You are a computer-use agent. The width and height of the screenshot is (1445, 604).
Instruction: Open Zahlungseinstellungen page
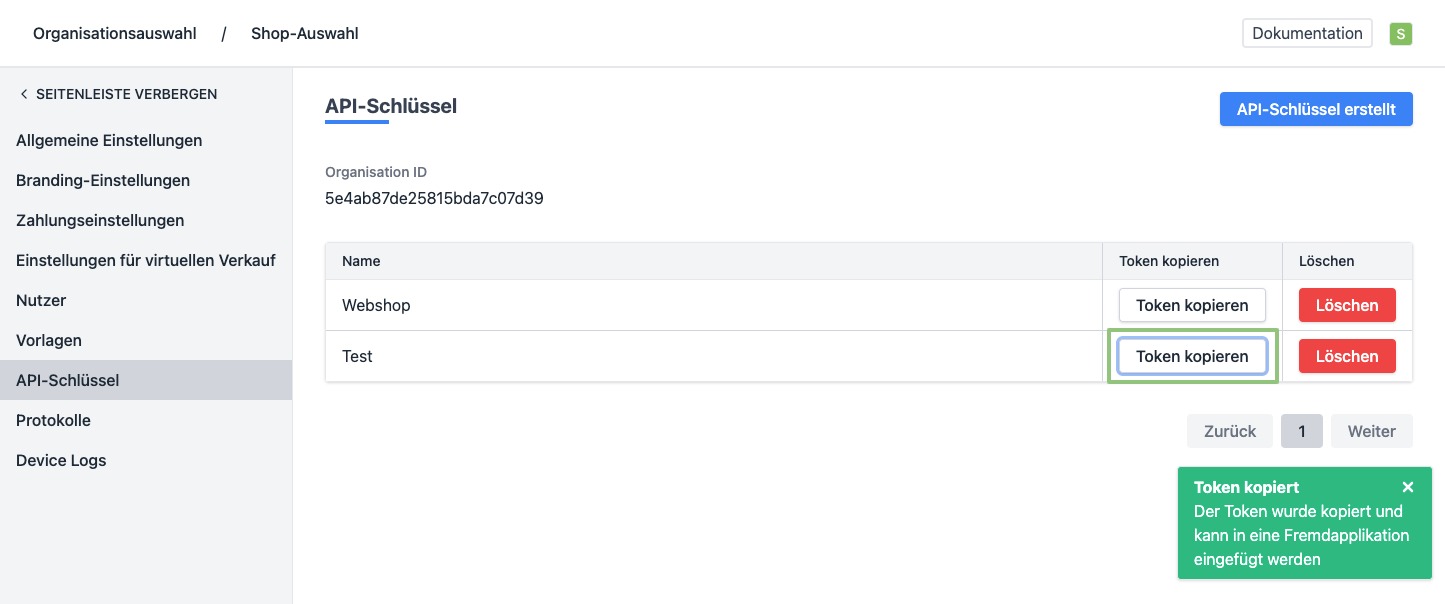click(100, 220)
